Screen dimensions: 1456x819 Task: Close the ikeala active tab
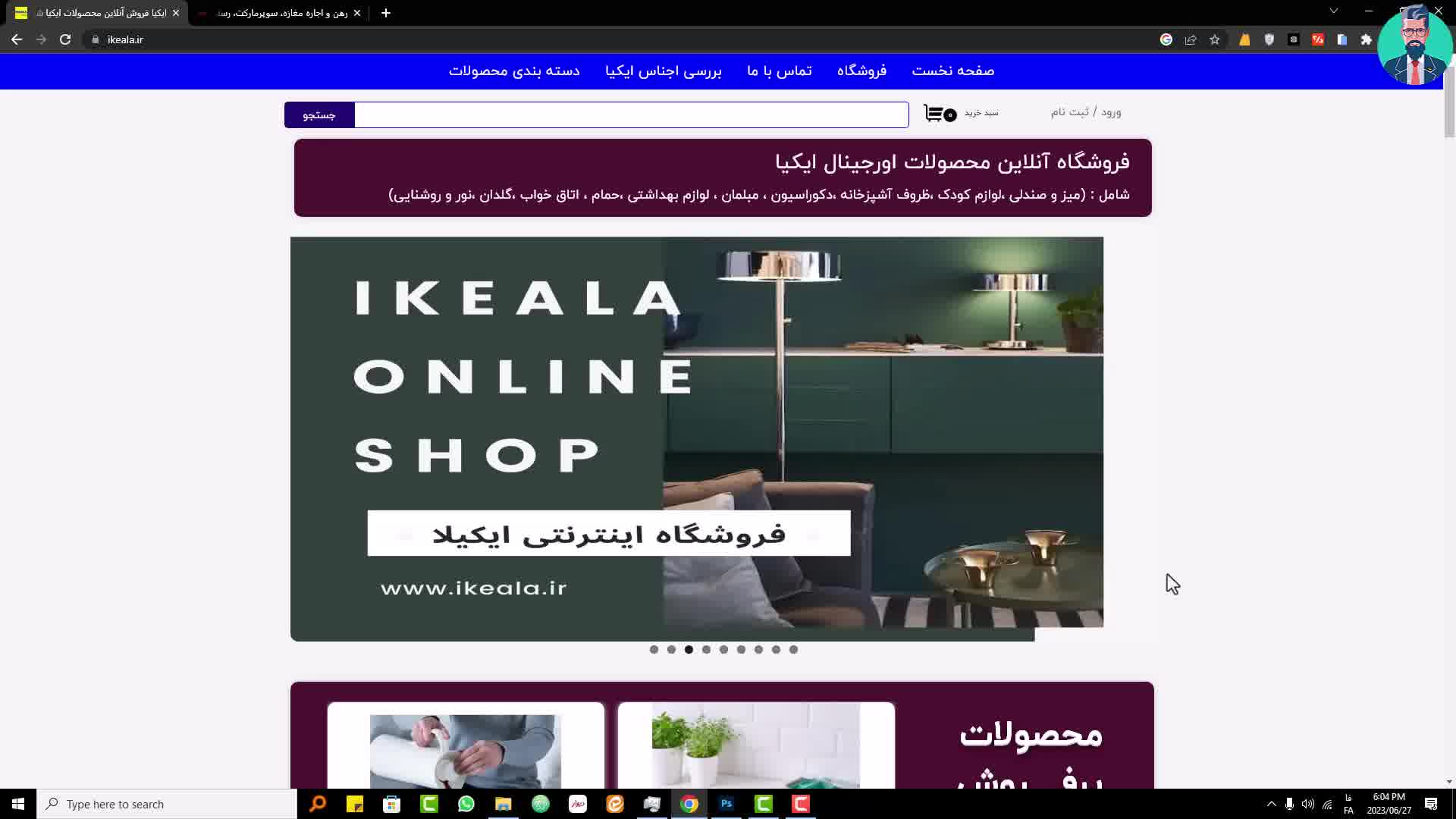pos(176,13)
